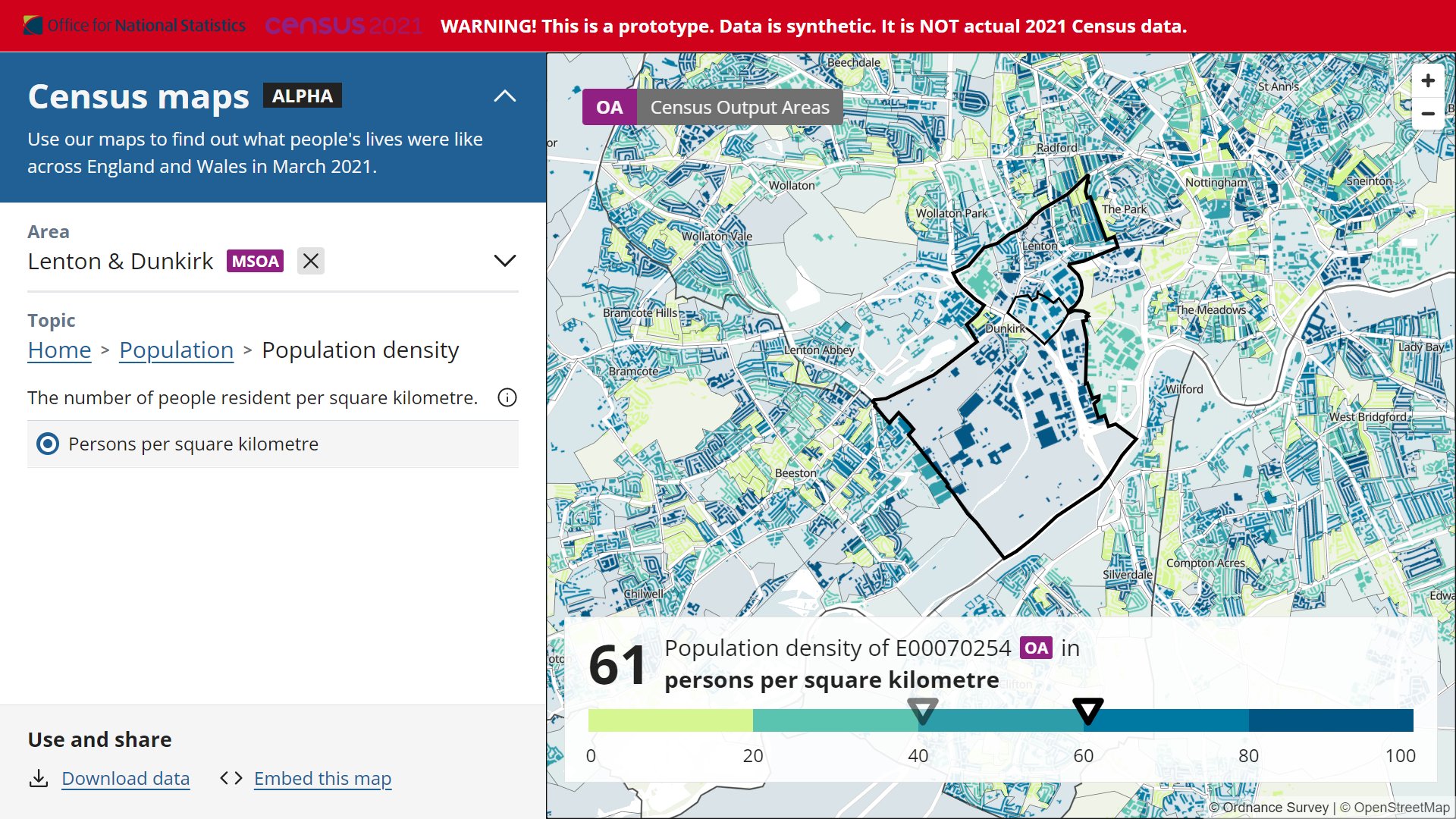Zoom out on the map
The width and height of the screenshot is (1456, 819).
pyautogui.click(x=1428, y=114)
